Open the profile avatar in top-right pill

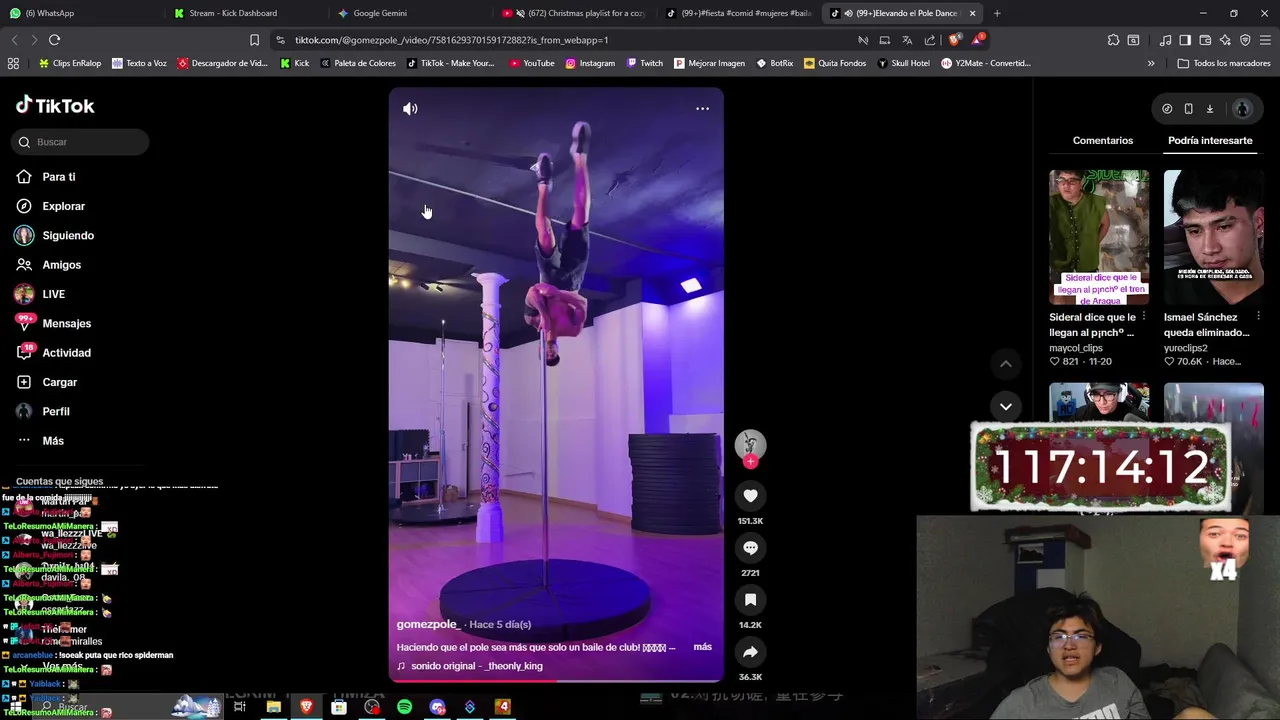(x=1242, y=108)
